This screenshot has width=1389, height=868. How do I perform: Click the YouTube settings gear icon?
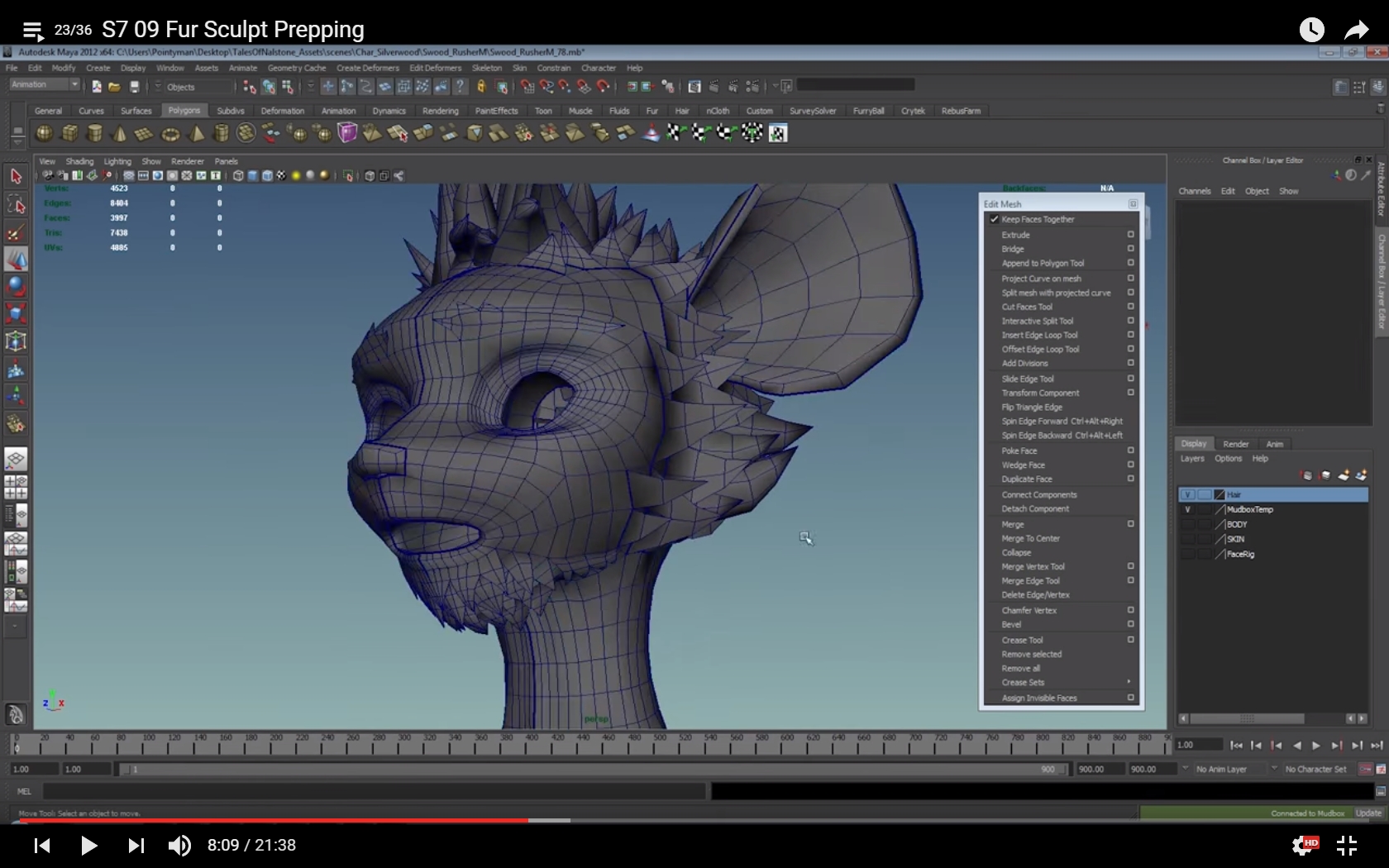tap(1304, 845)
